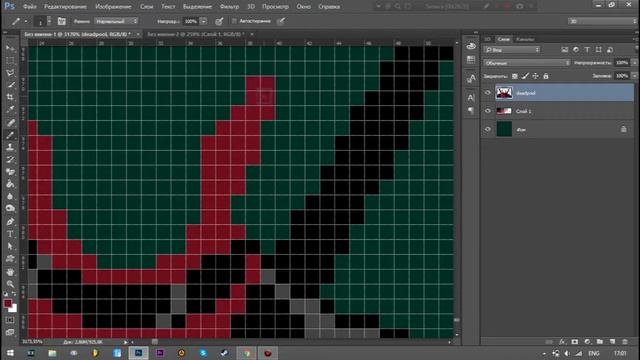Viewport: 640px width, 360px height.
Task: Open the Файл menu
Action: [x=29, y=7]
